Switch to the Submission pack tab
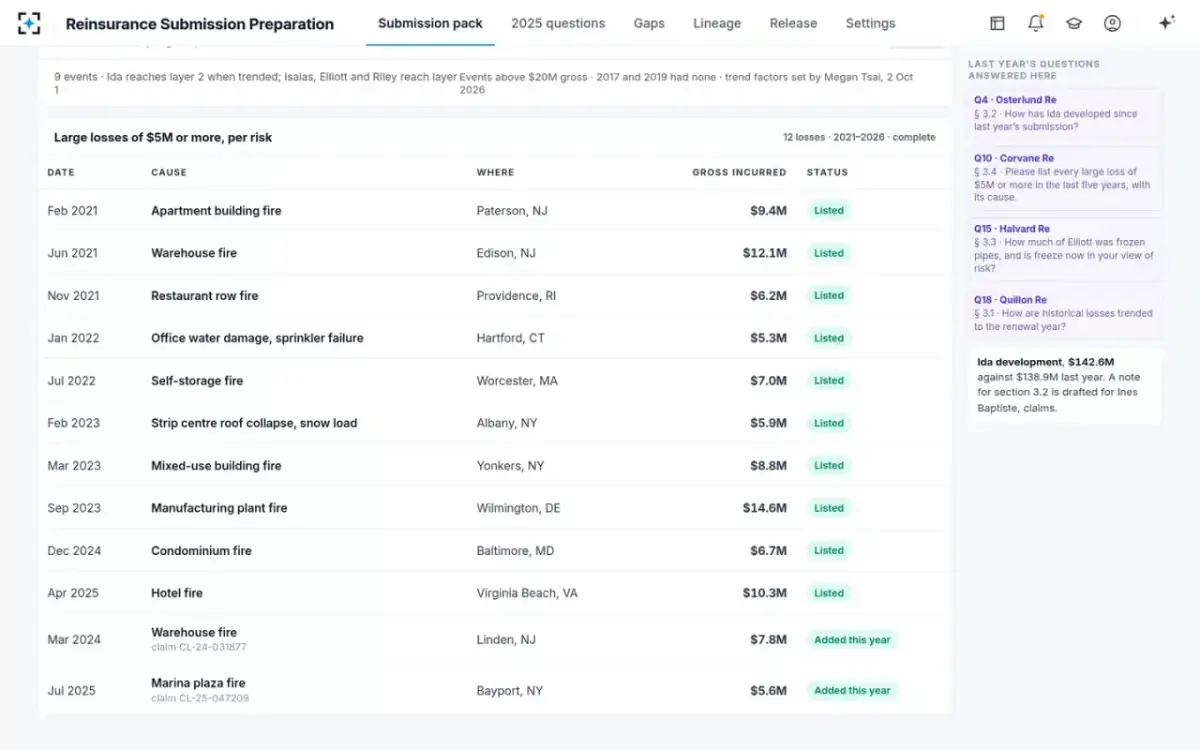The height and width of the screenshot is (750, 1200). pos(430,23)
